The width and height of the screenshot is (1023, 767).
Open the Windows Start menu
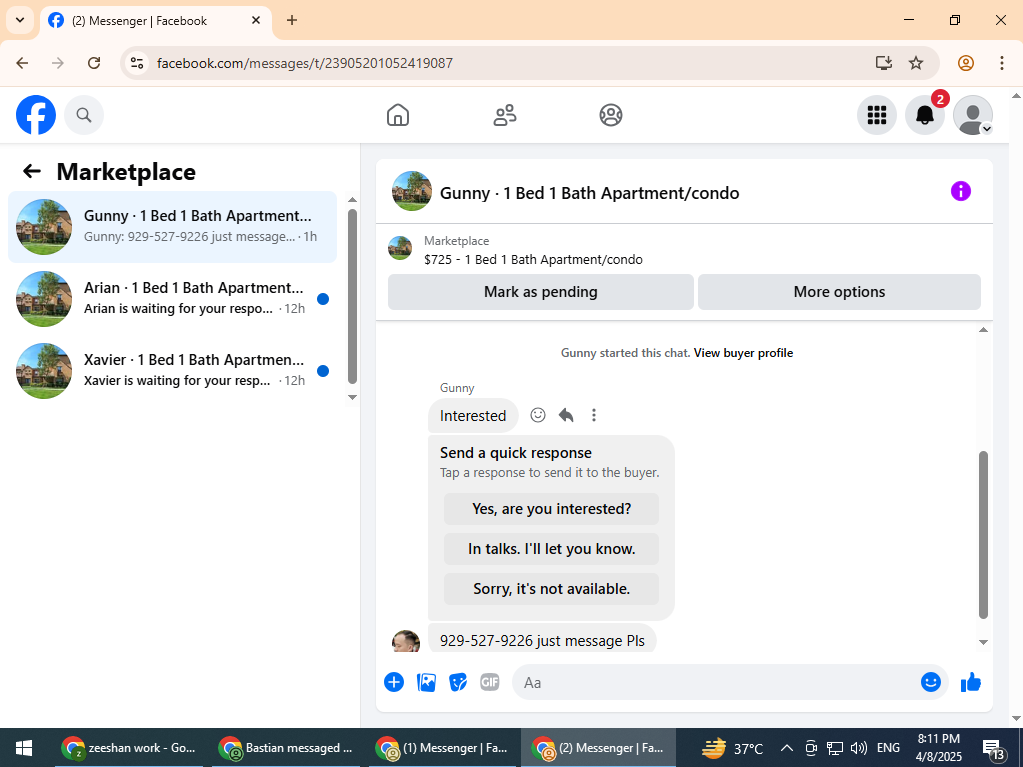point(24,747)
